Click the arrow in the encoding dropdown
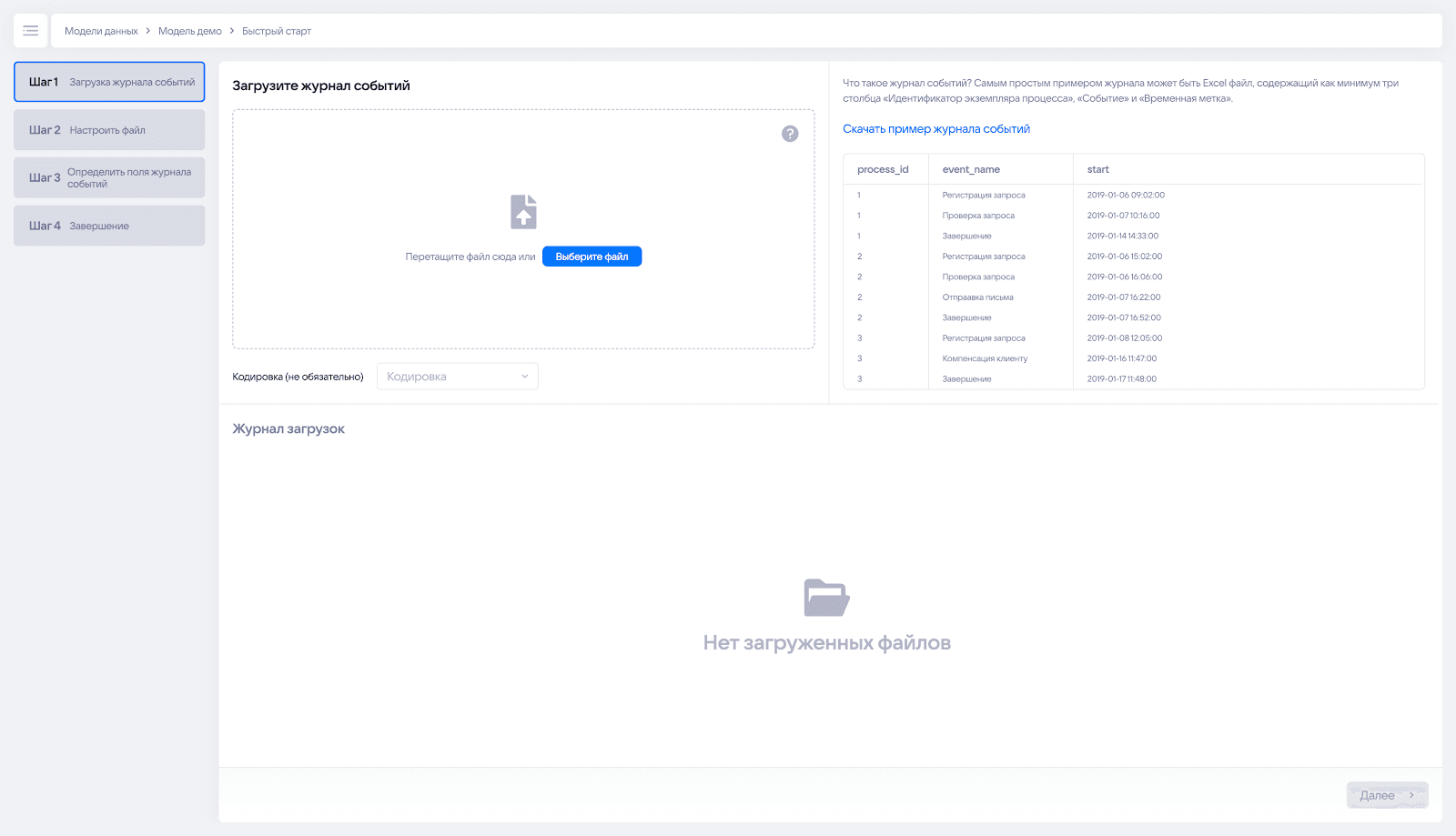 pyautogui.click(x=525, y=377)
